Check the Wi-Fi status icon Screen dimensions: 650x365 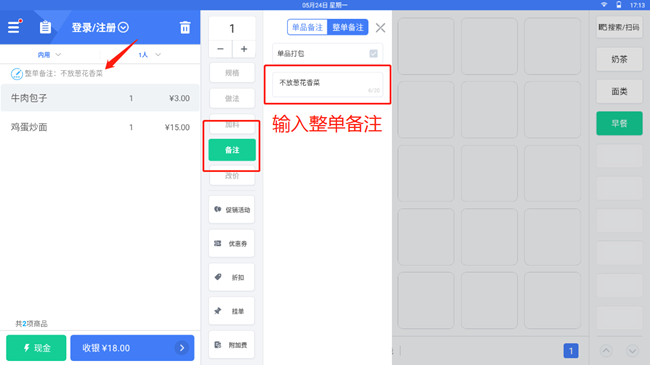coord(604,5)
